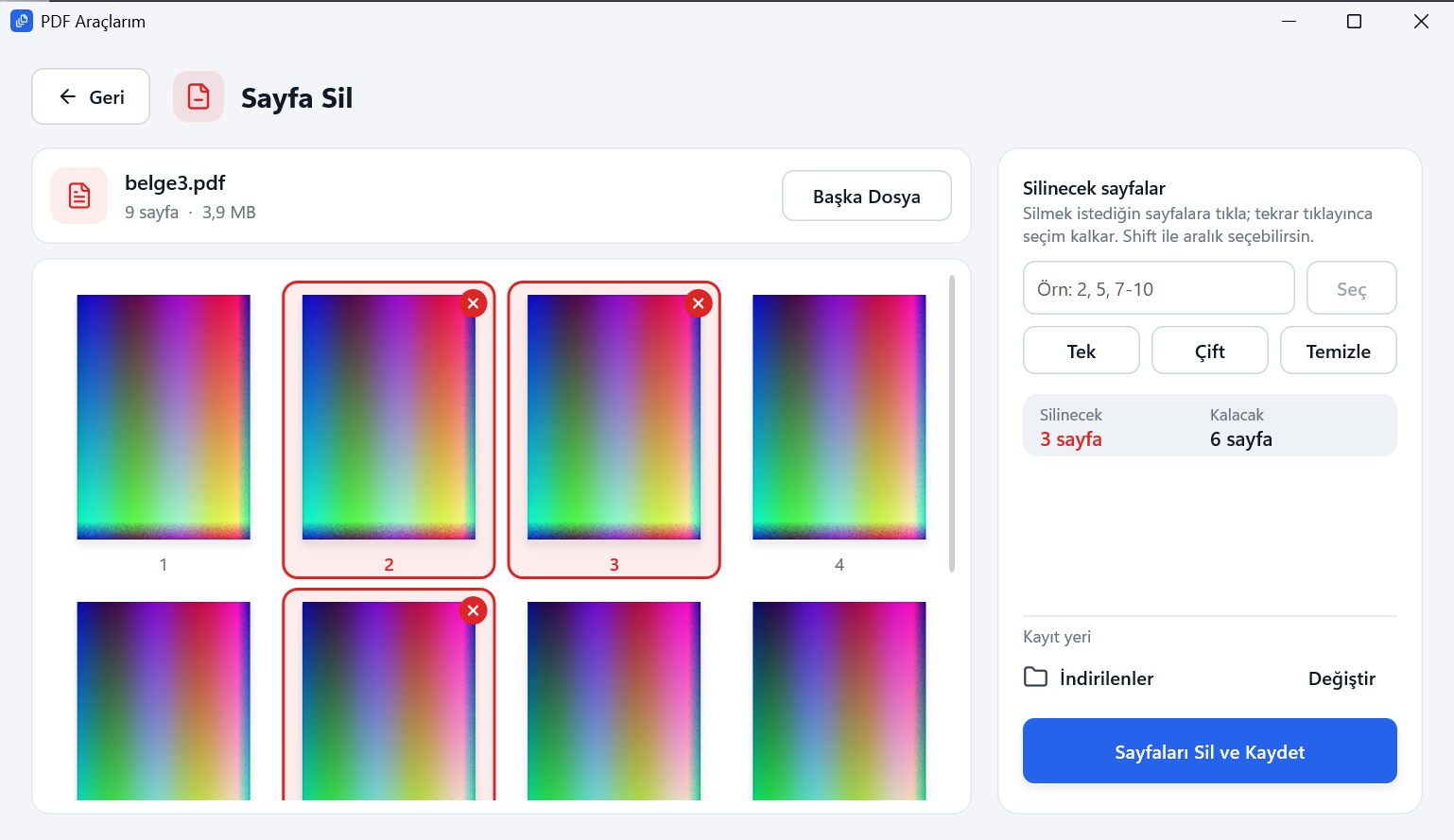Click the red Sayfa Sil page icon
This screenshot has height=840, width=1454.
199,96
